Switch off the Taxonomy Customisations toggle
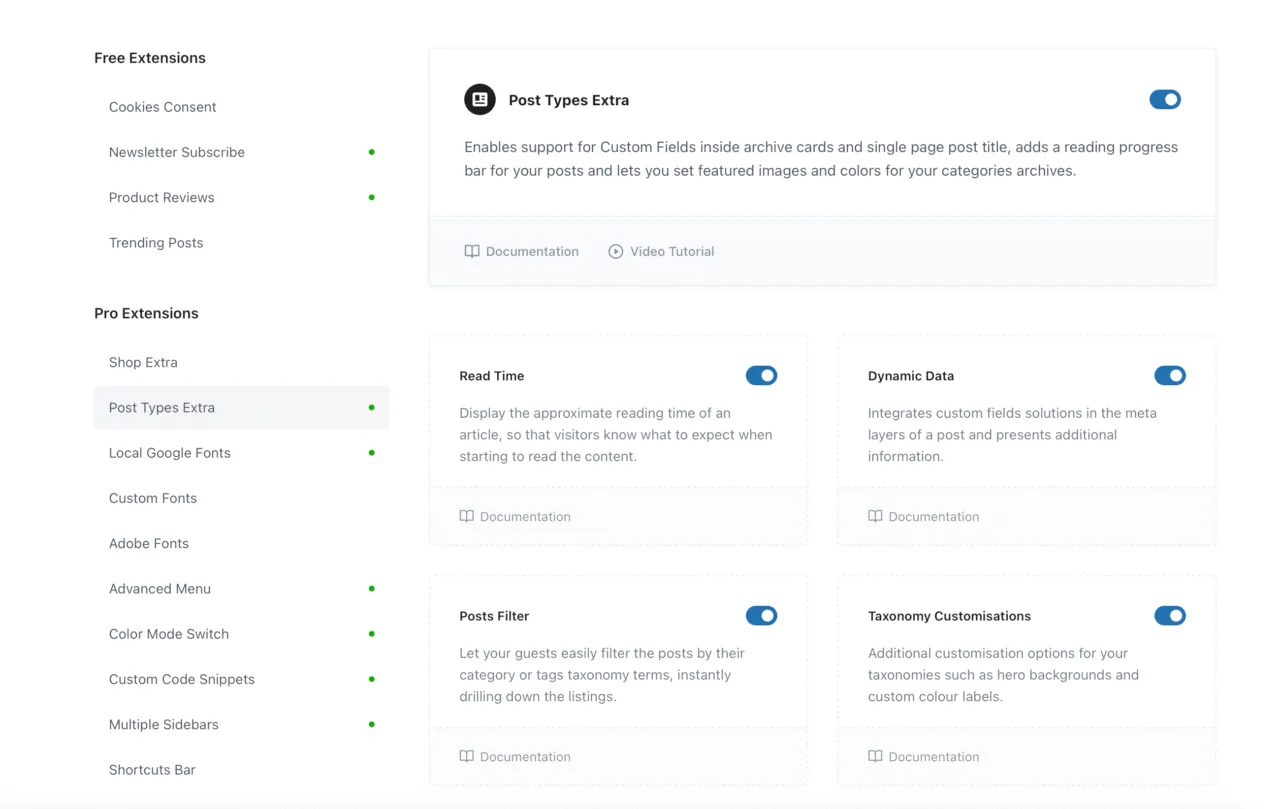The image size is (1280, 809). pyautogui.click(x=1170, y=616)
